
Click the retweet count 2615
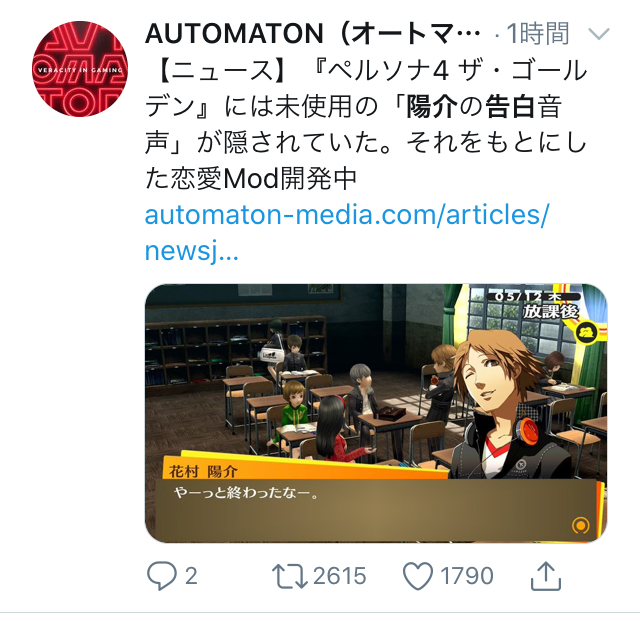click(x=340, y=576)
